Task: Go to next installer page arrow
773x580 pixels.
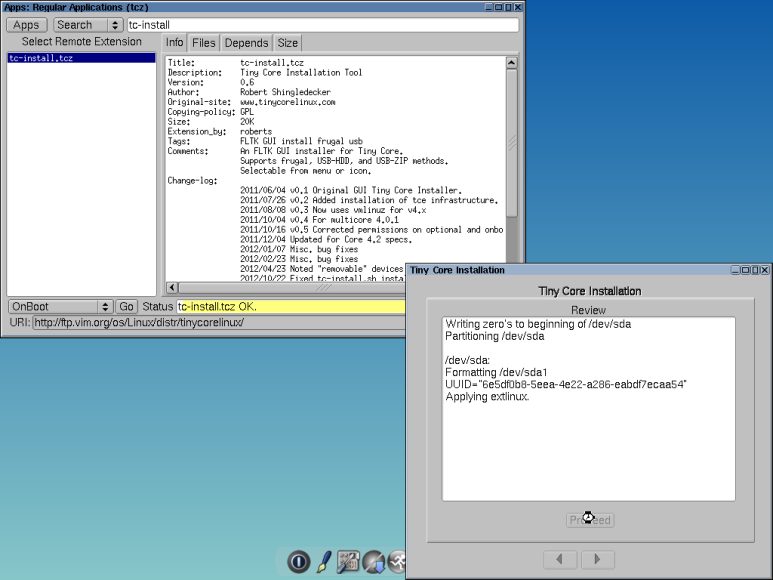Action: [597, 559]
